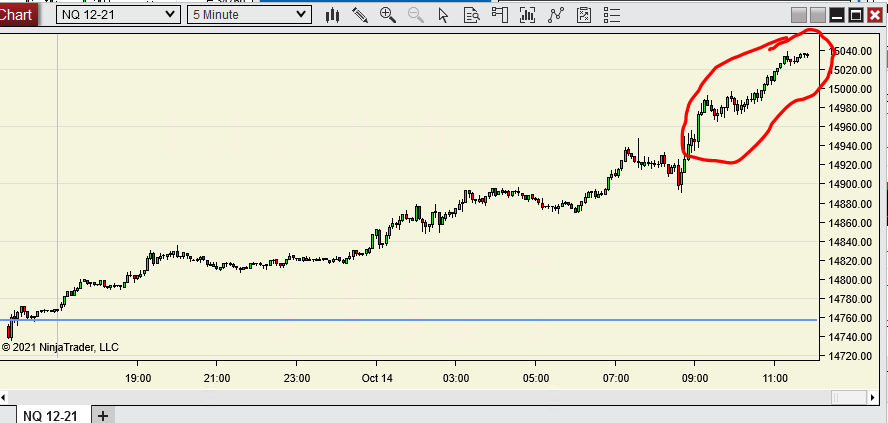
Task: Open the strategies icon
Action: tap(584, 15)
